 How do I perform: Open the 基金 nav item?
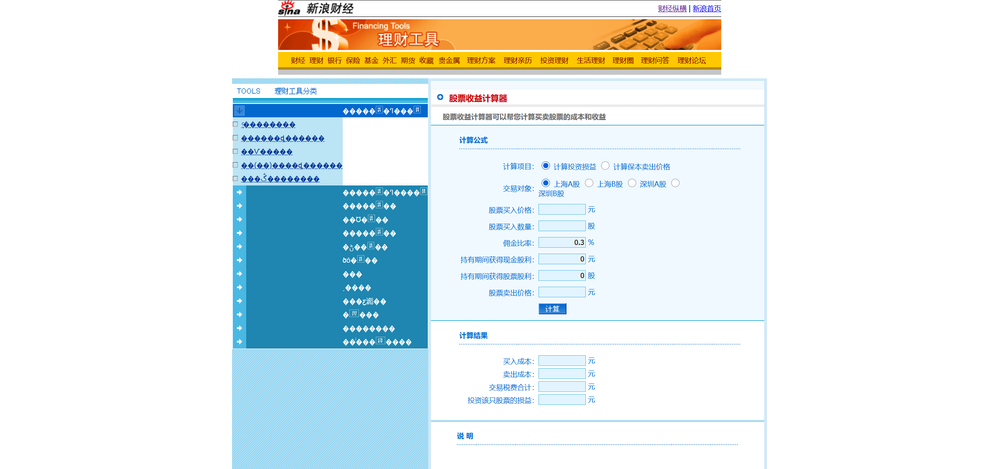click(x=371, y=61)
